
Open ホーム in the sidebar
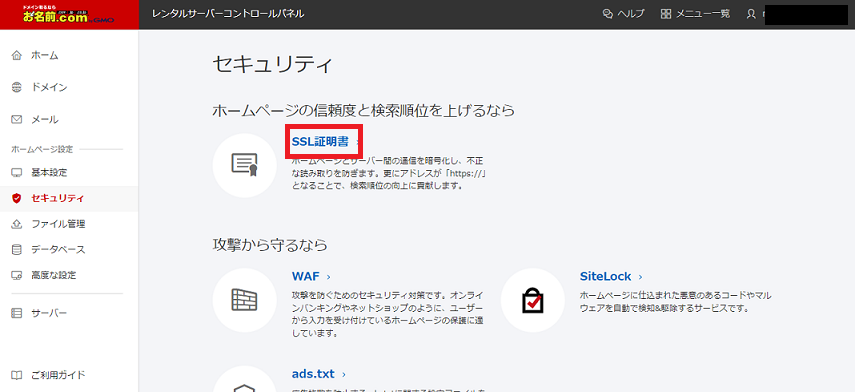click(x=45, y=55)
